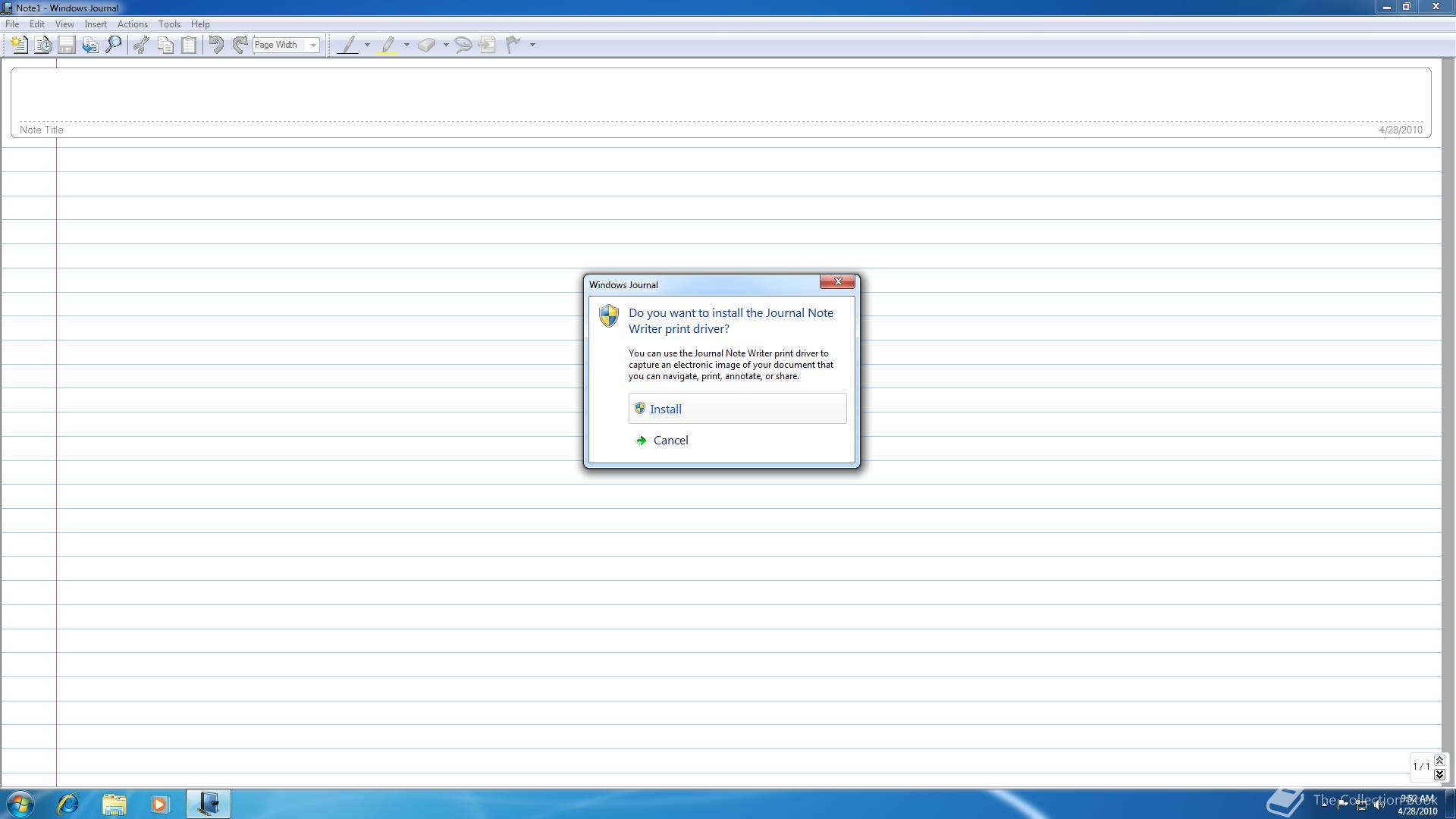Click the volume speaker tray icon

[x=1378, y=805]
